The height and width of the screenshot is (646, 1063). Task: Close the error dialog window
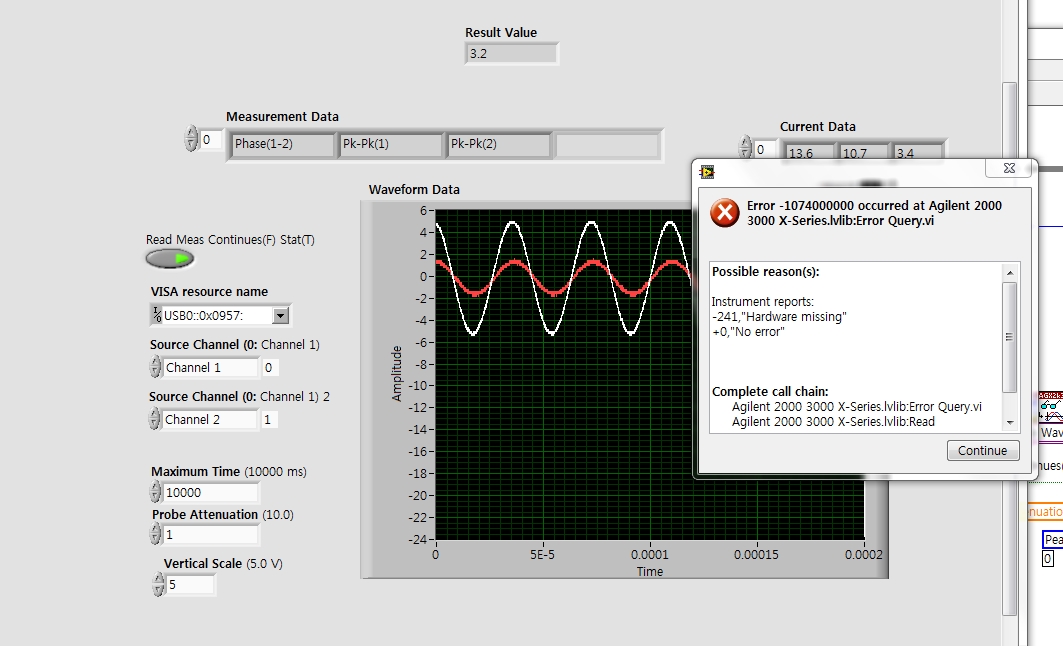point(1009,169)
